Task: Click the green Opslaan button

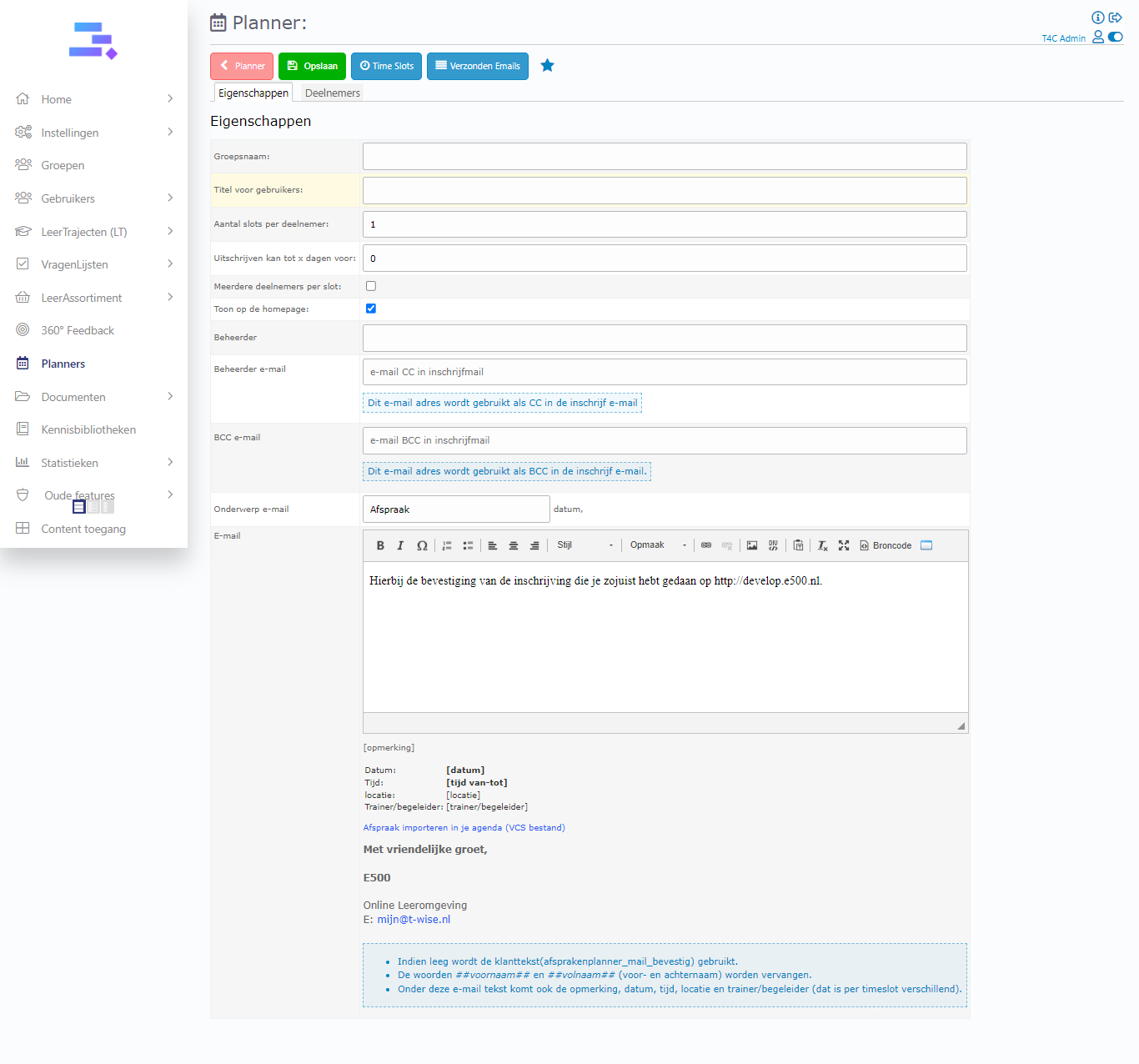Action: (x=312, y=66)
